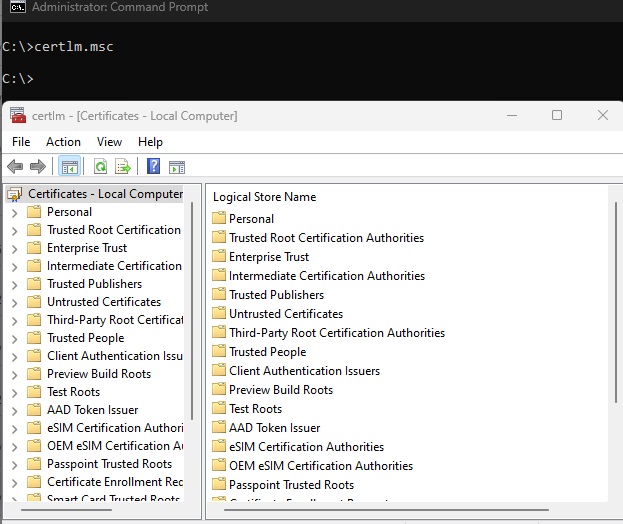
Task: Click left pane vertical scrollbar
Action: click(192, 311)
